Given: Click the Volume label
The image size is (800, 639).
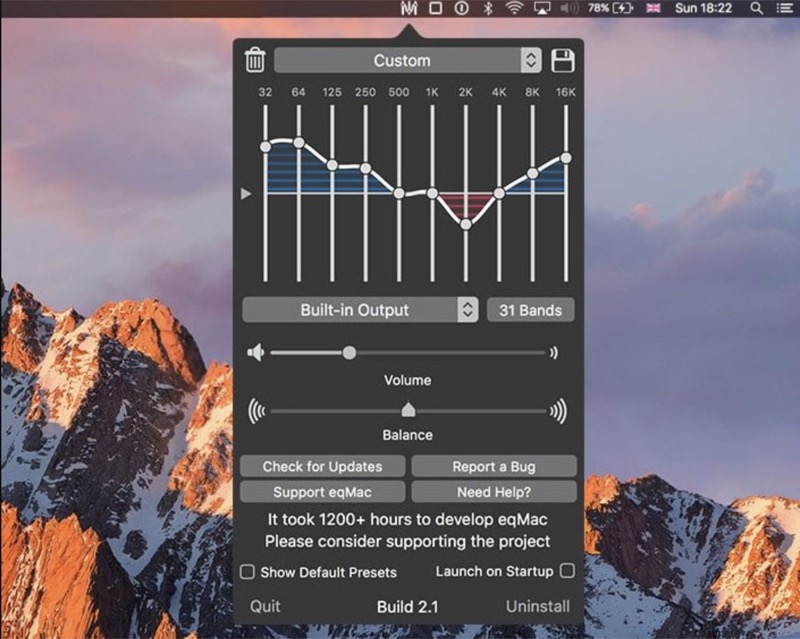Looking at the screenshot, I should pyautogui.click(x=408, y=380).
